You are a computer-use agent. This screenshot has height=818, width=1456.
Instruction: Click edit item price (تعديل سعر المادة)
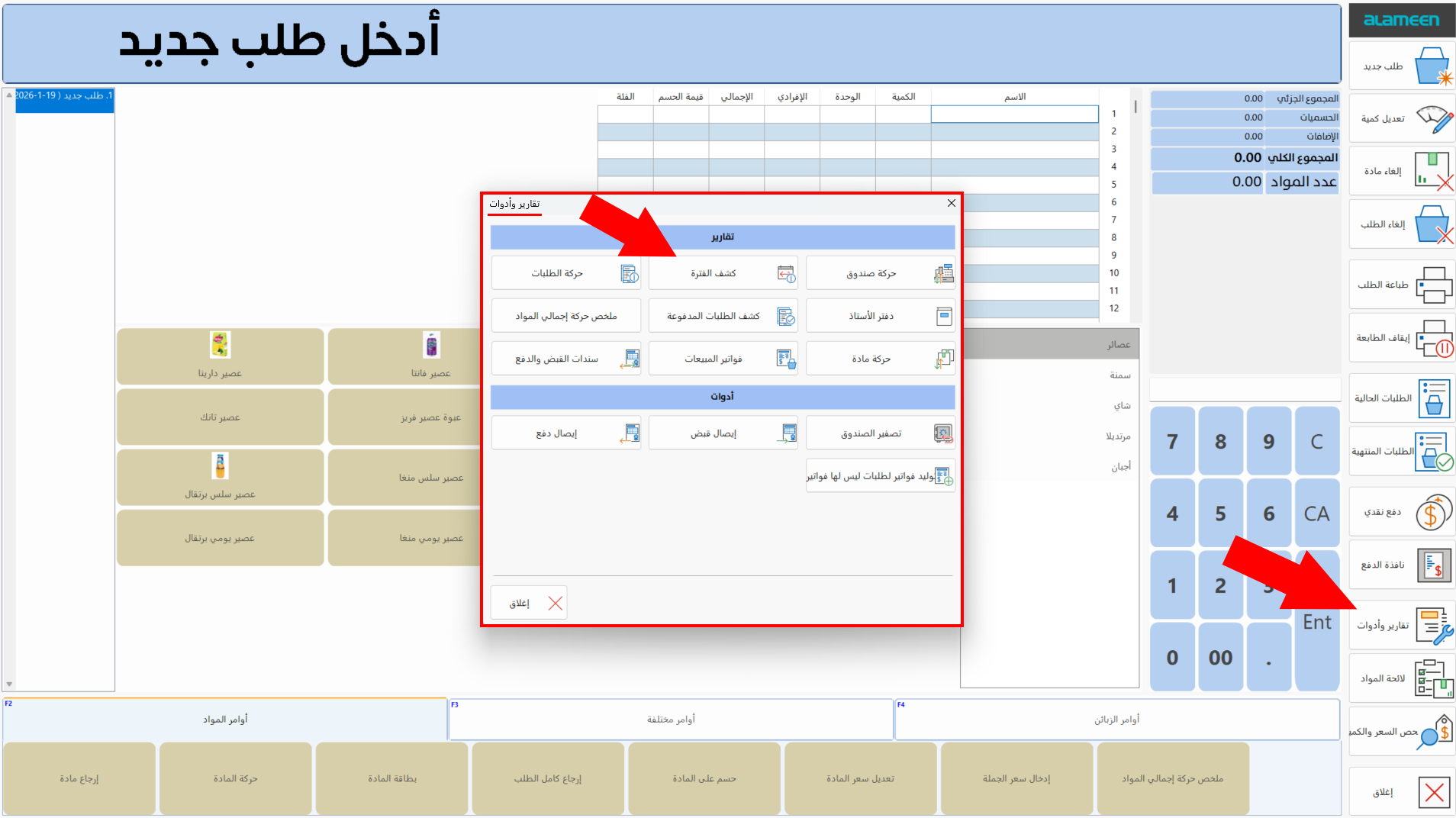point(861,778)
